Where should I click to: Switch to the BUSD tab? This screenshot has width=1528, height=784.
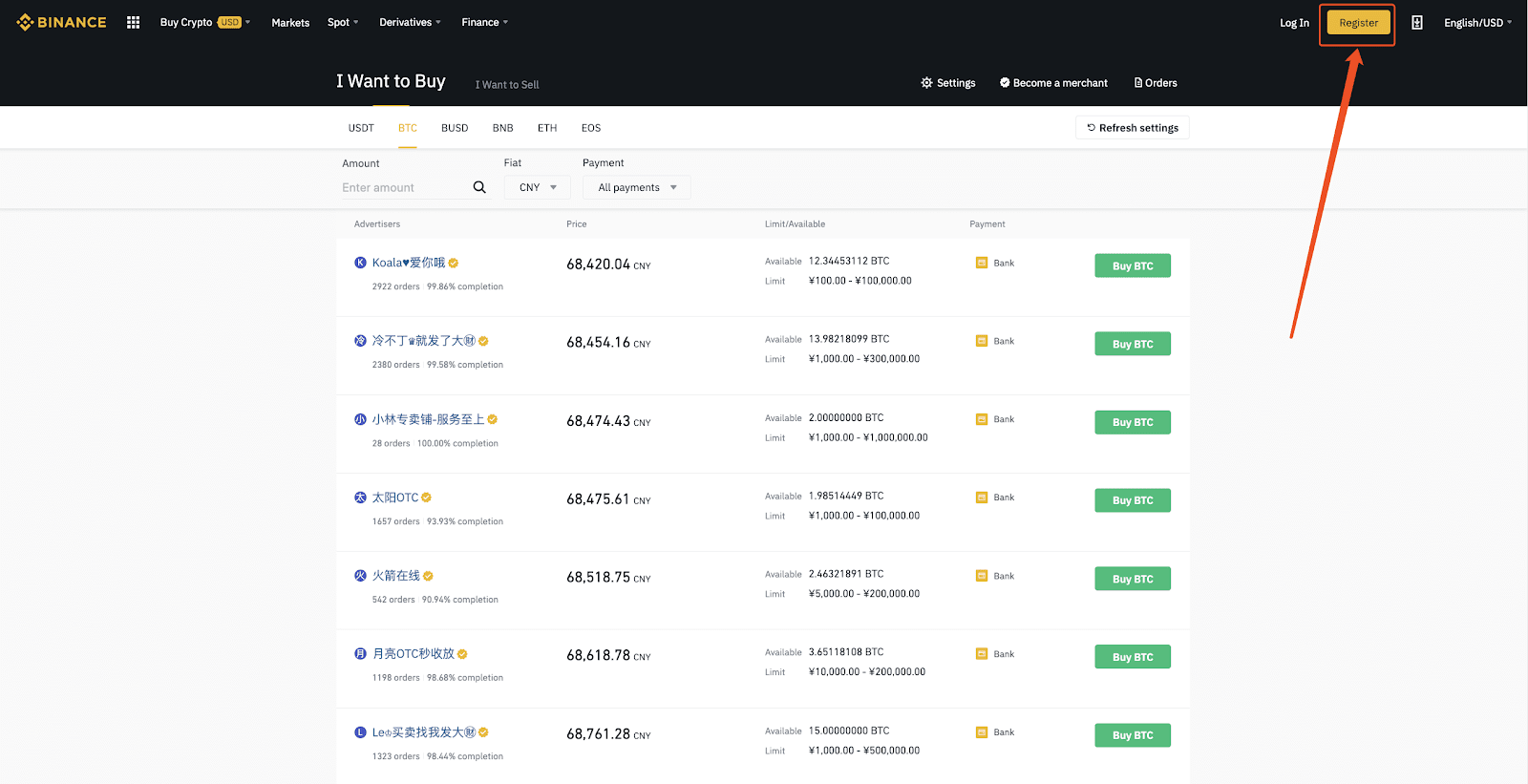tap(455, 128)
